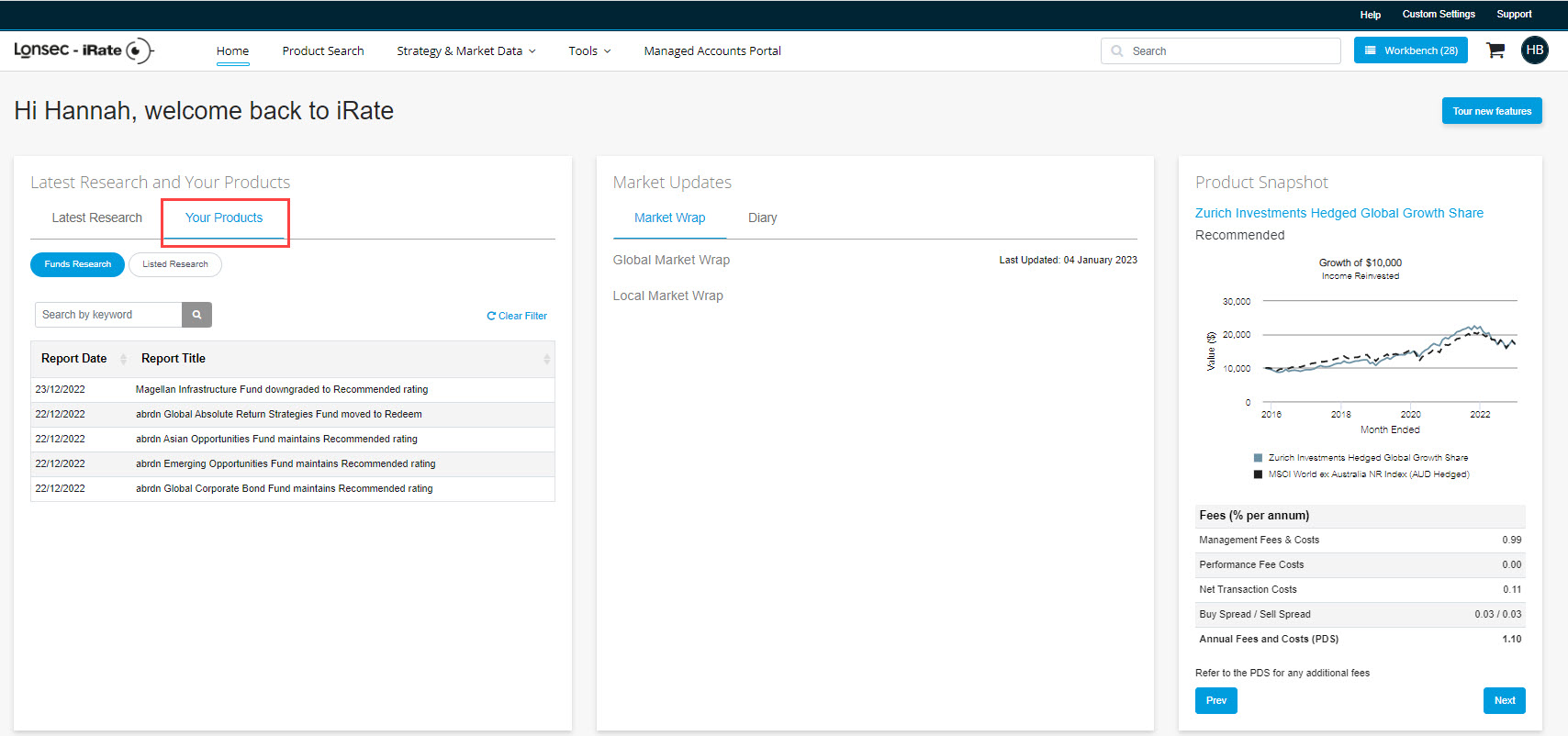Click Clear Filter link
This screenshot has height=736, width=1568.
[x=517, y=316]
